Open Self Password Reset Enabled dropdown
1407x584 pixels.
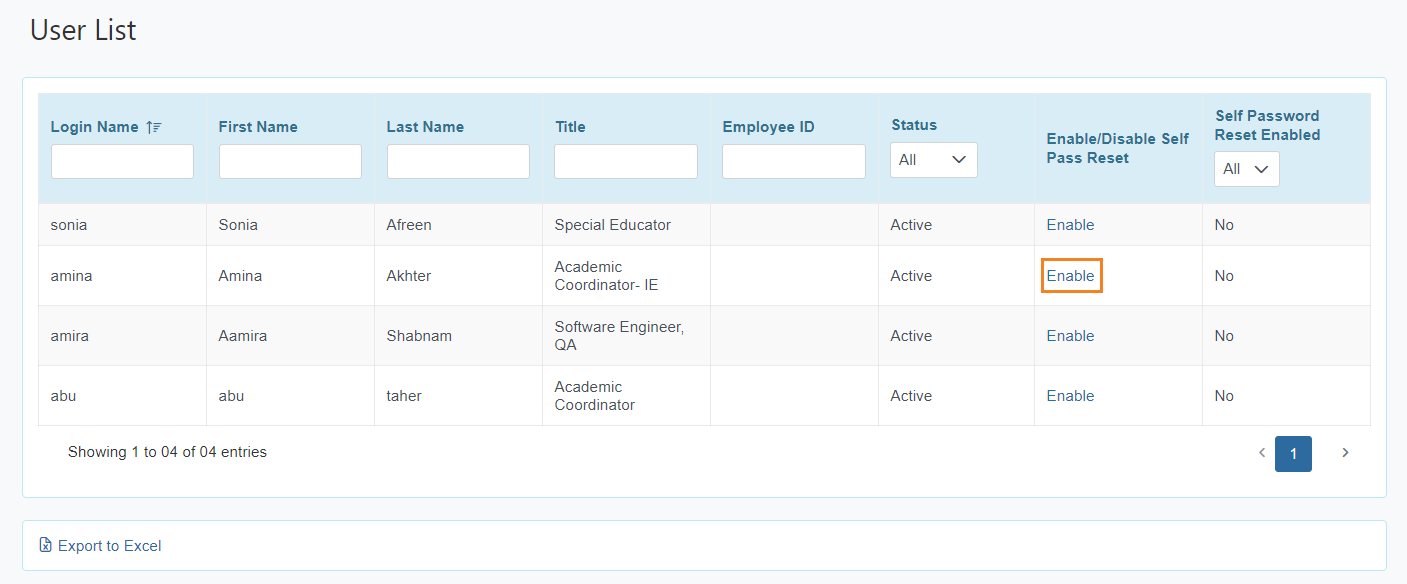point(1246,169)
